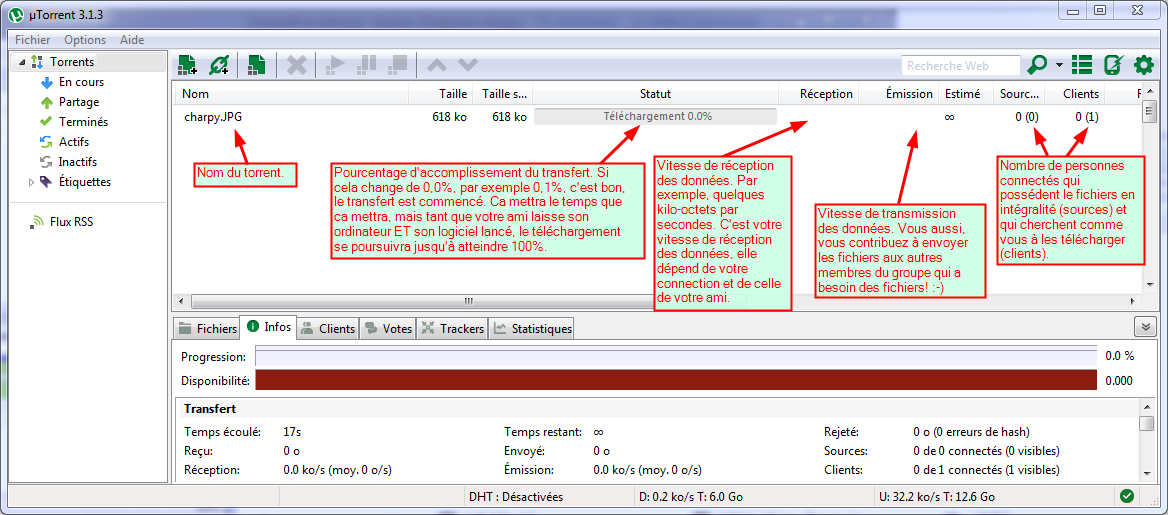Screen dimensions: 1168x515
Task: Open the Options menu
Action: coord(85,40)
